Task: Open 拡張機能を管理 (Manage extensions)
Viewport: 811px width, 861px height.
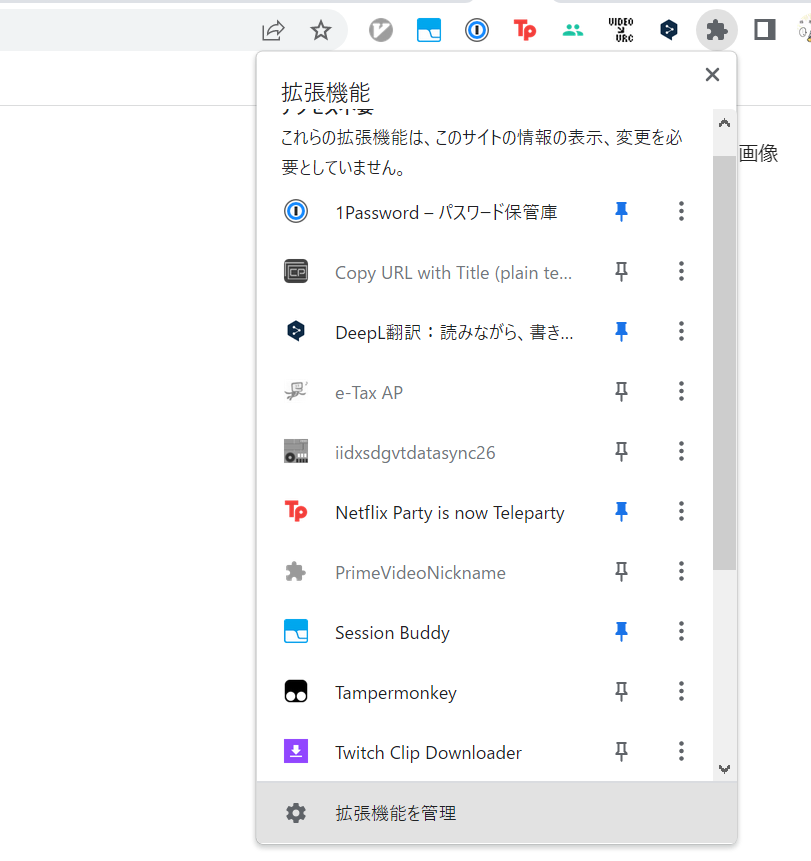Action: (x=496, y=813)
